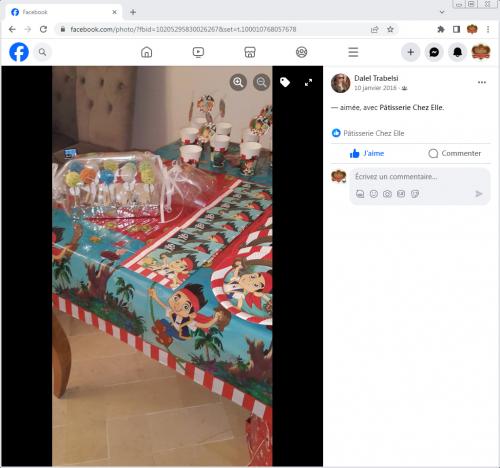Zoom out of the photo
This screenshot has width=500, height=468.
pyautogui.click(x=262, y=82)
